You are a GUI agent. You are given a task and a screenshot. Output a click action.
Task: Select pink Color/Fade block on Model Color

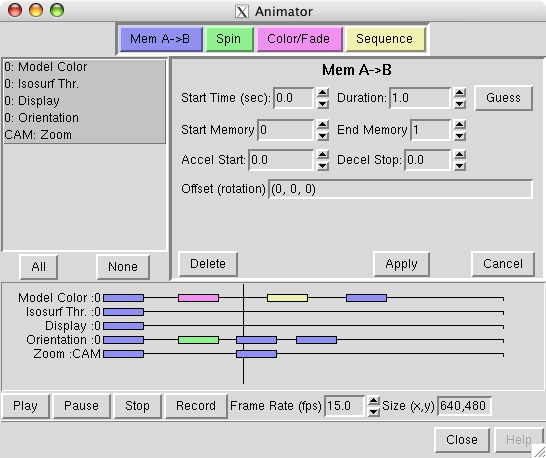[x=198, y=298]
